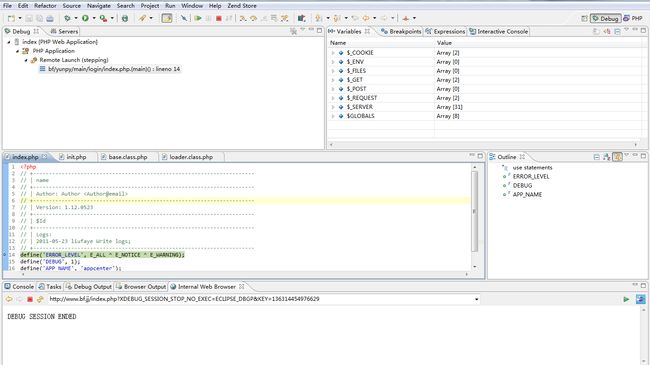650x365 pixels.
Task: Open the Run button dropdown arrow
Action: (94, 18)
